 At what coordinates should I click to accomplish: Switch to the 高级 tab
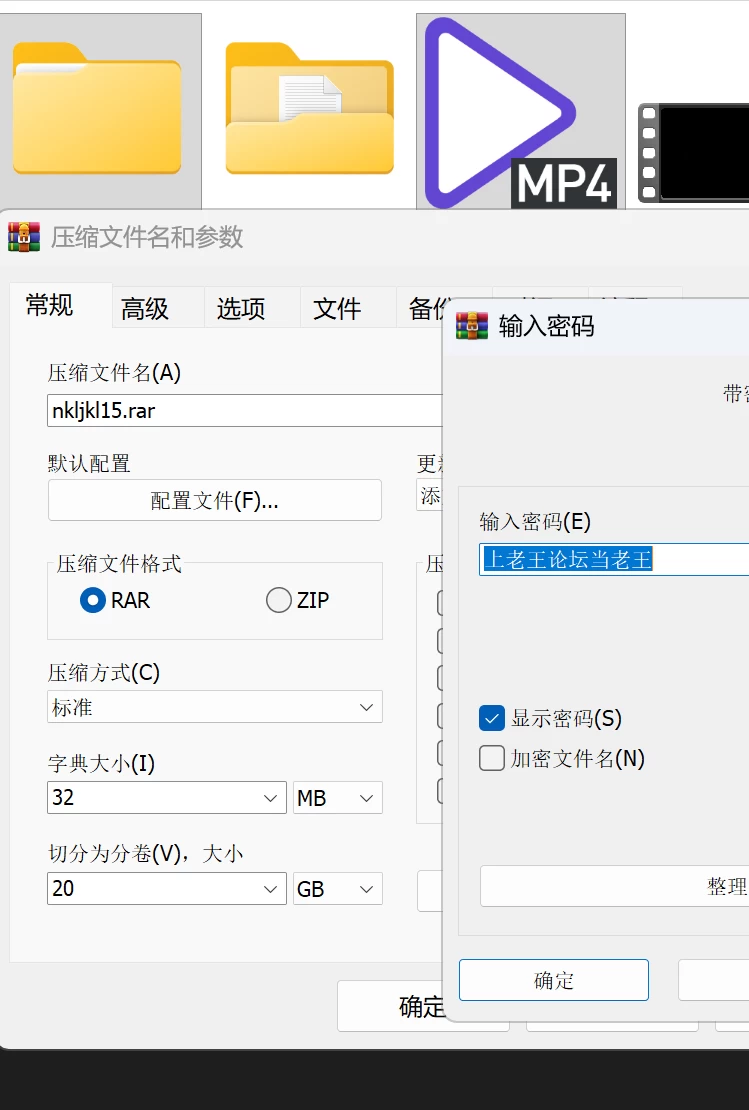(x=145, y=309)
